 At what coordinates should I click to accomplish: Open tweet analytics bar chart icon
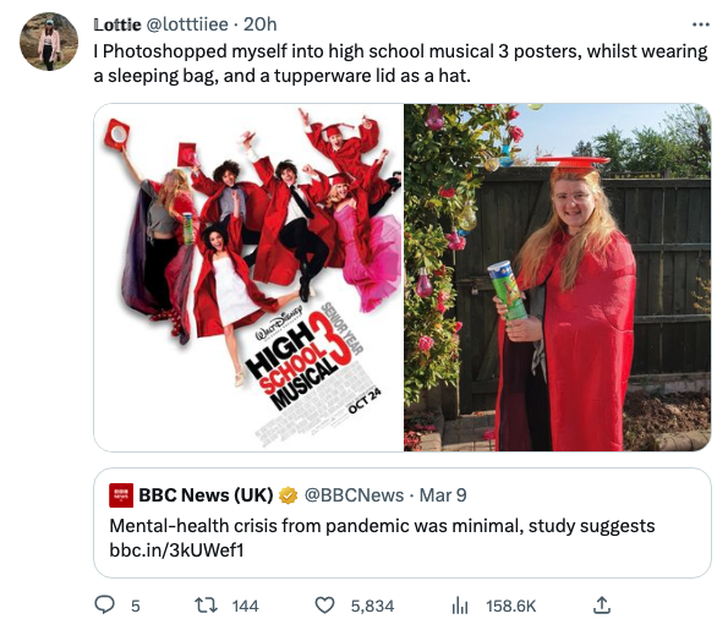coord(461,605)
